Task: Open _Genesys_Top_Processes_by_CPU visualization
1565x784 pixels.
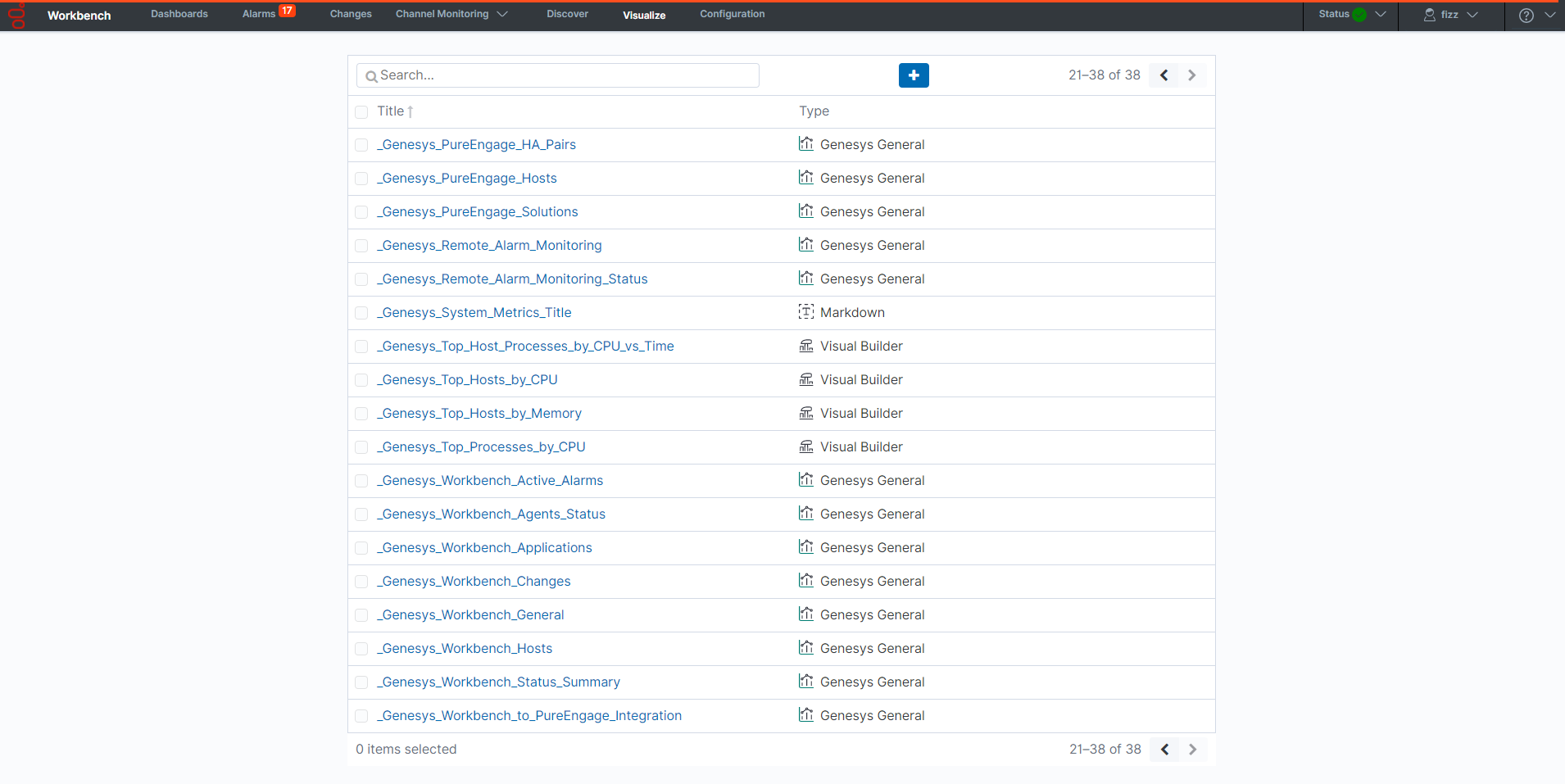Action: (481, 447)
